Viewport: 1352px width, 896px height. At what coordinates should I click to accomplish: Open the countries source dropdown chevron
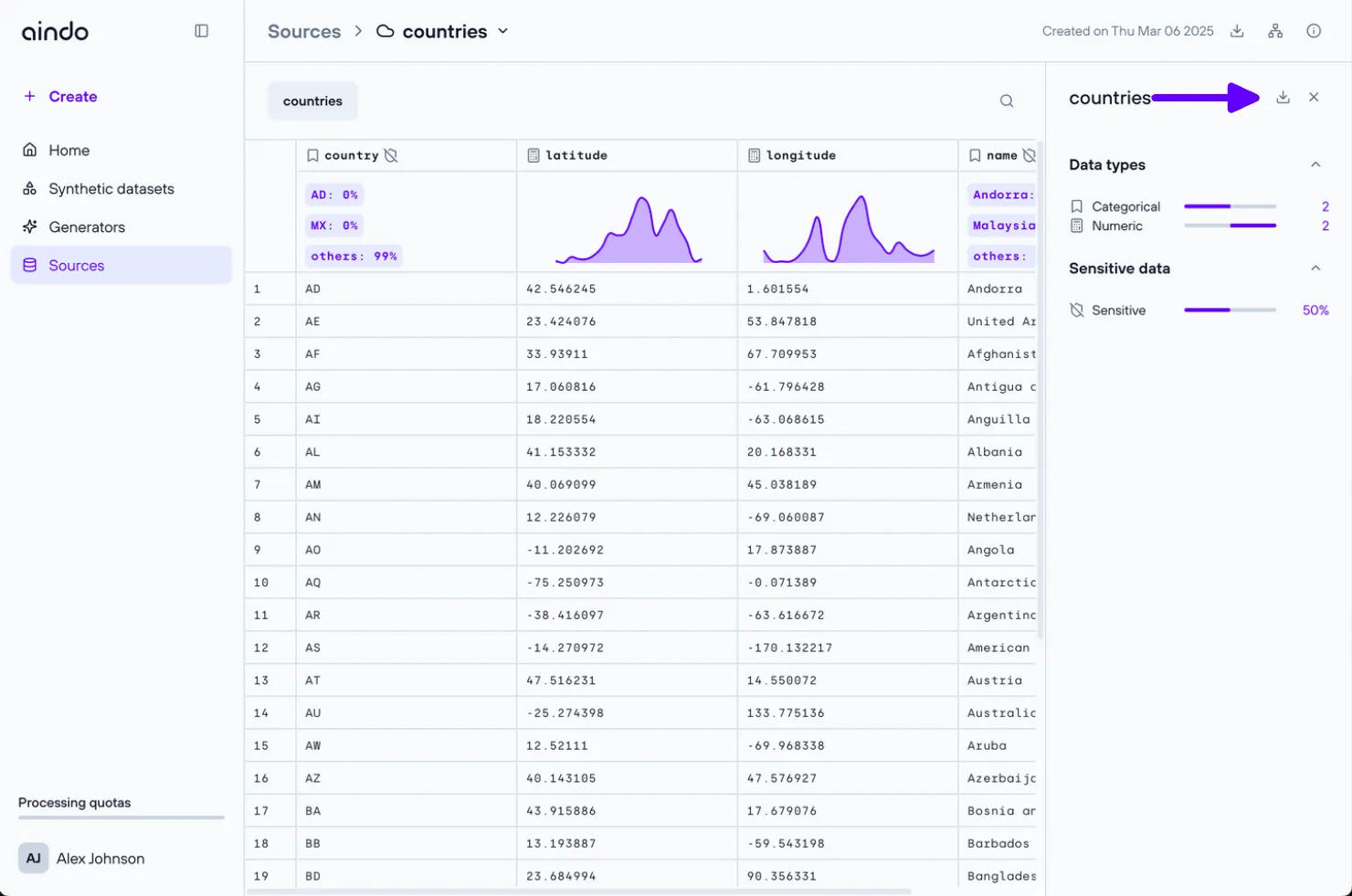[502, 31]
